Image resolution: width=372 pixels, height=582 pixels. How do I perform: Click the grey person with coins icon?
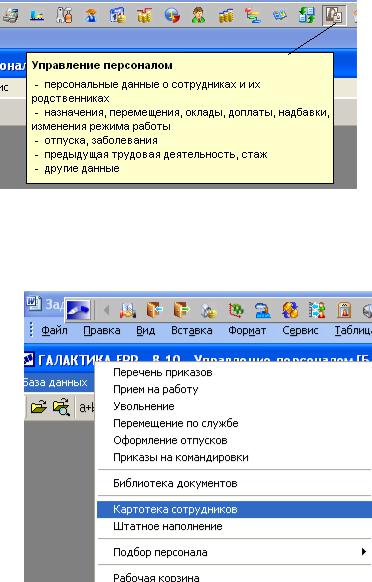(208, 311)
